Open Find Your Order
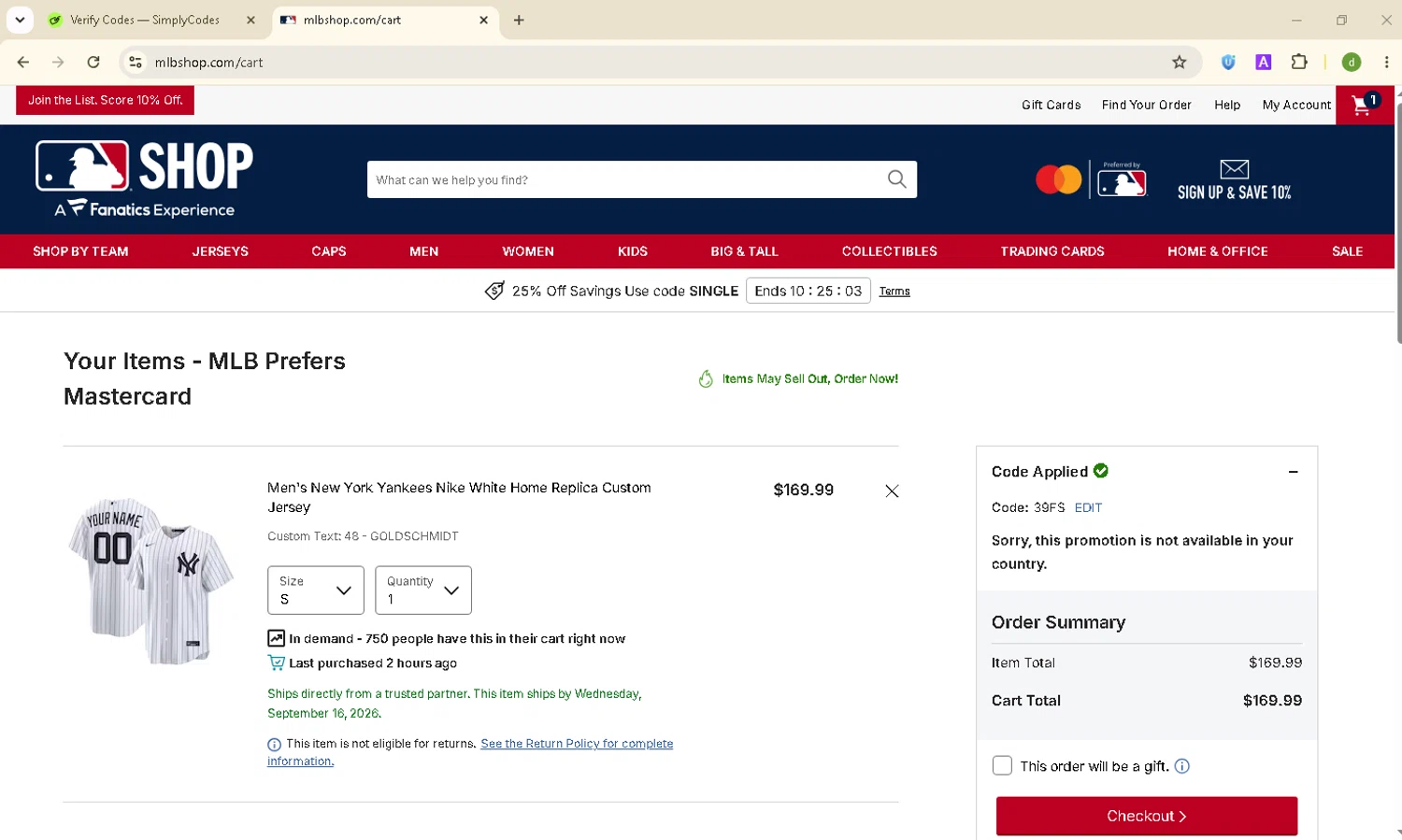1402x840 pixels. point(1146,105)
